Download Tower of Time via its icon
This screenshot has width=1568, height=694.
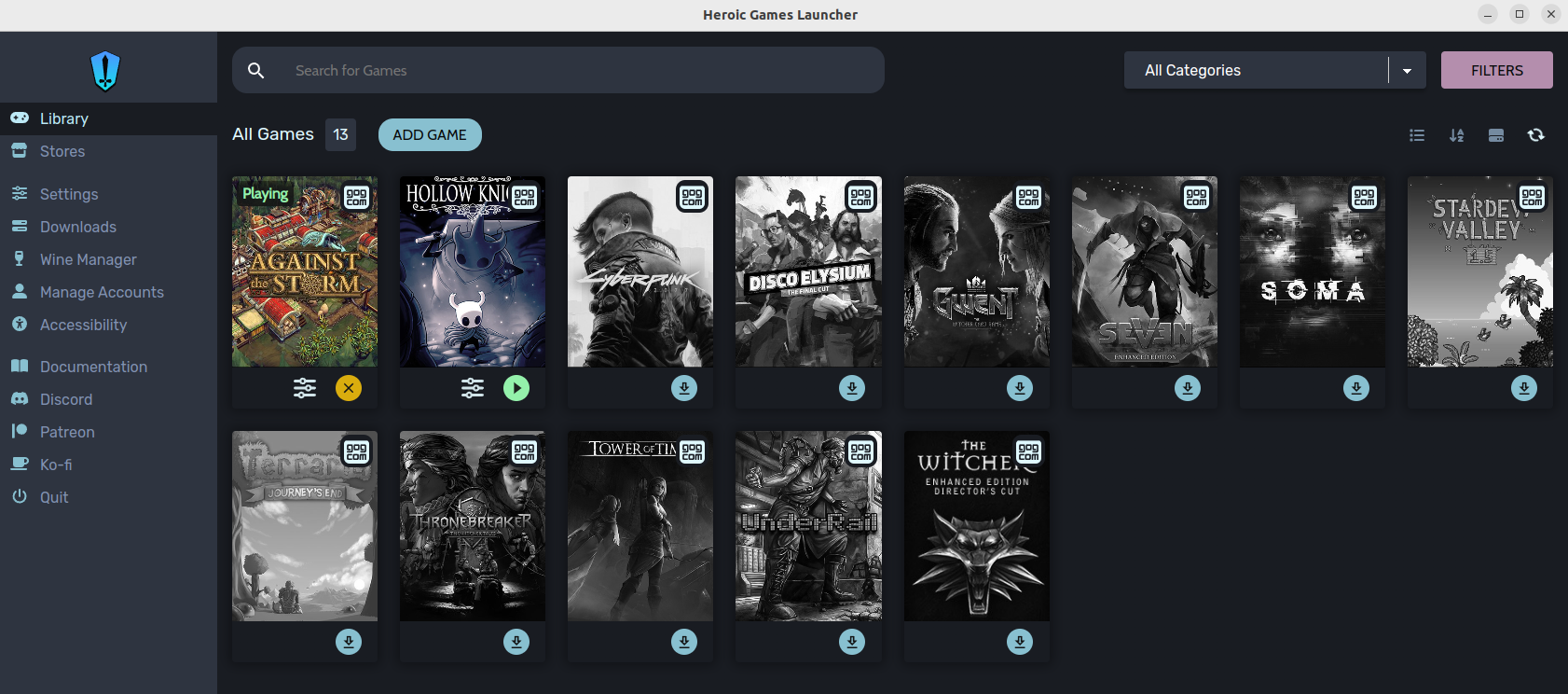(x=684, y=642)
